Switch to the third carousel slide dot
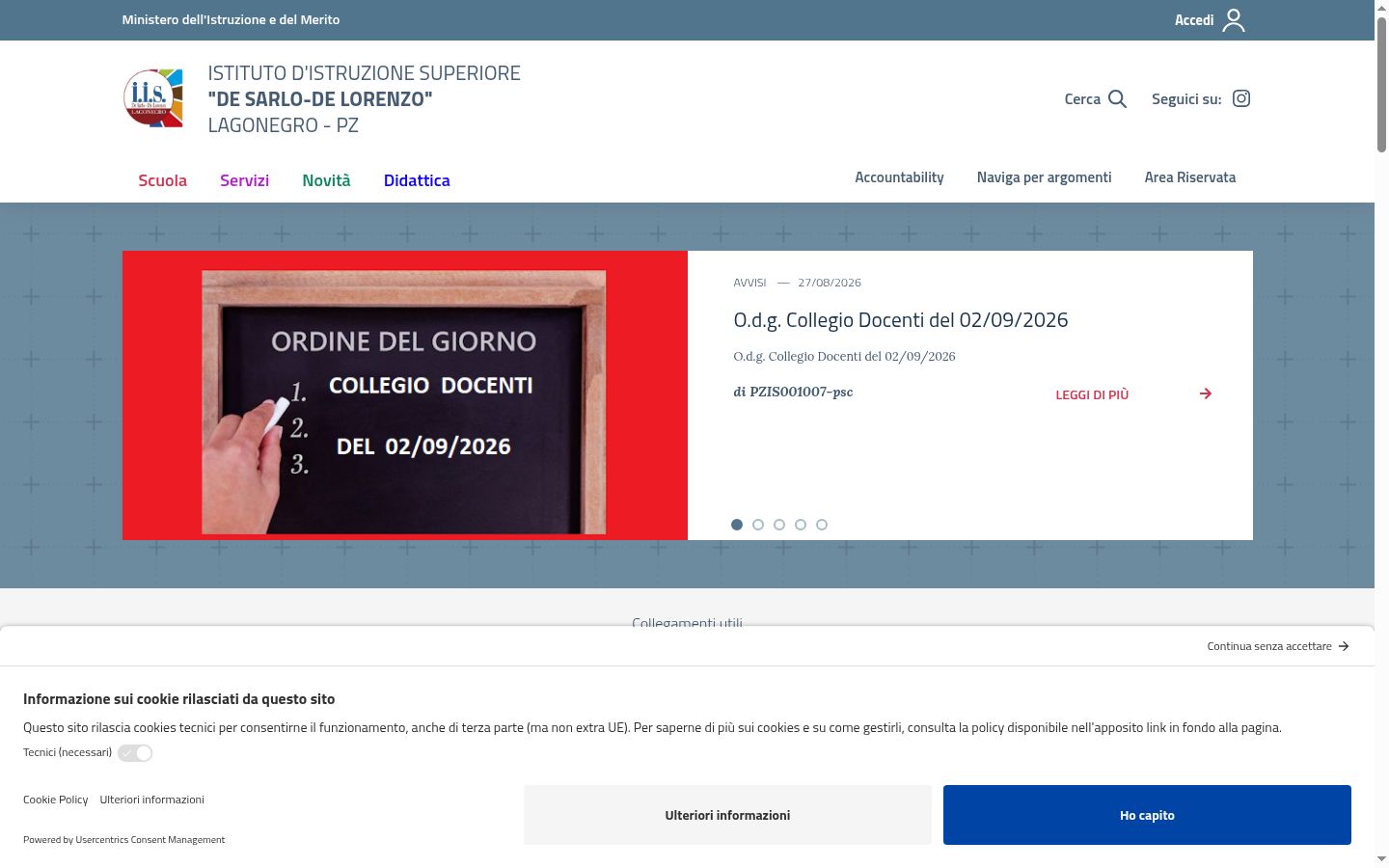 [779, 525]
